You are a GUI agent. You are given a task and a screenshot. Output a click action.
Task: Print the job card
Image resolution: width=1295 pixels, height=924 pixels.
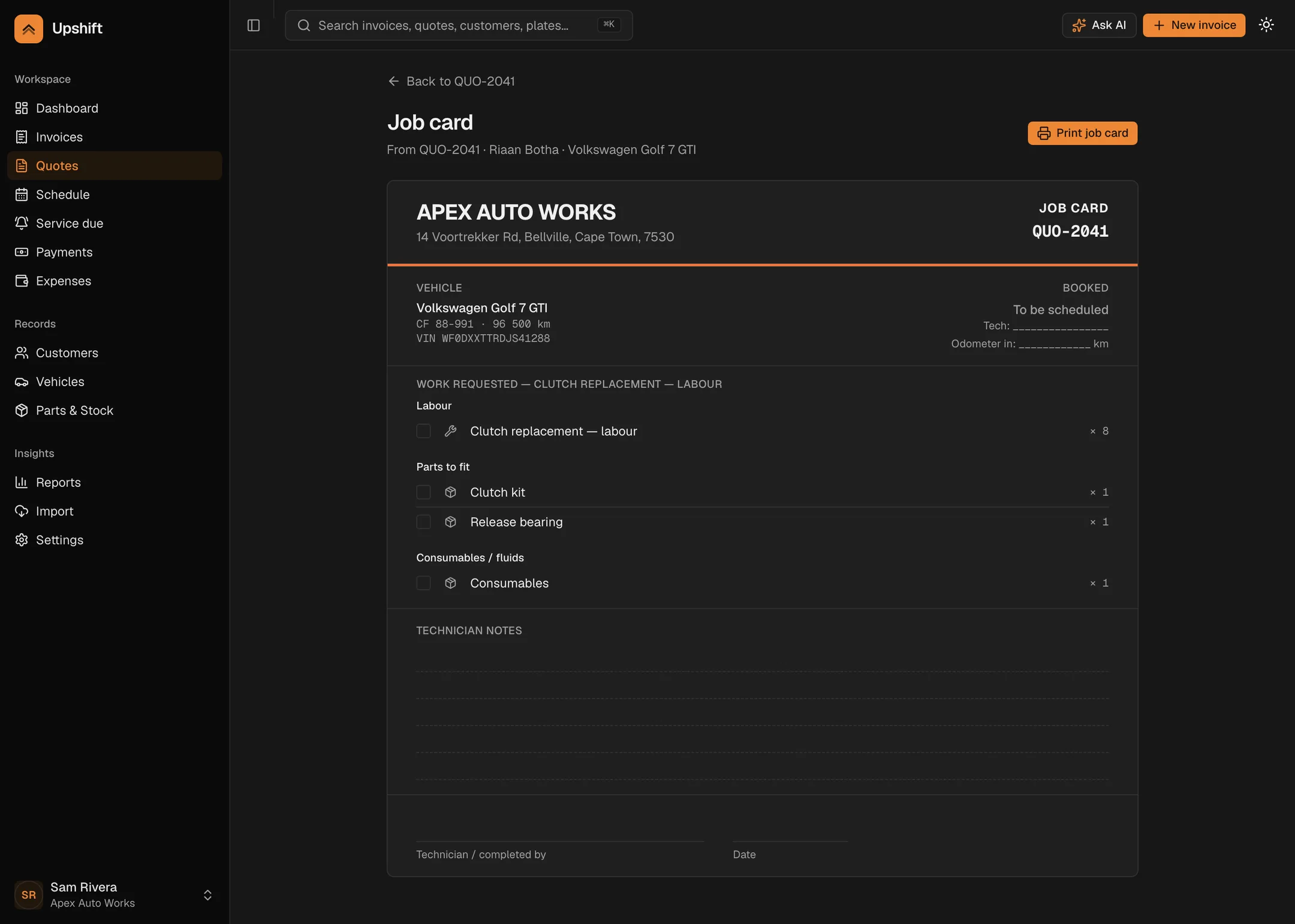pyautogui.click(x=1082, y=133)
